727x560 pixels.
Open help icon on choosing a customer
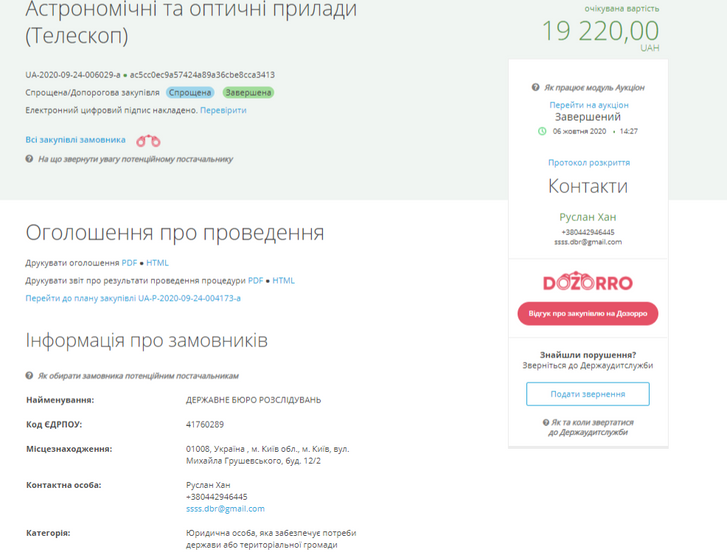coord(29,375)
